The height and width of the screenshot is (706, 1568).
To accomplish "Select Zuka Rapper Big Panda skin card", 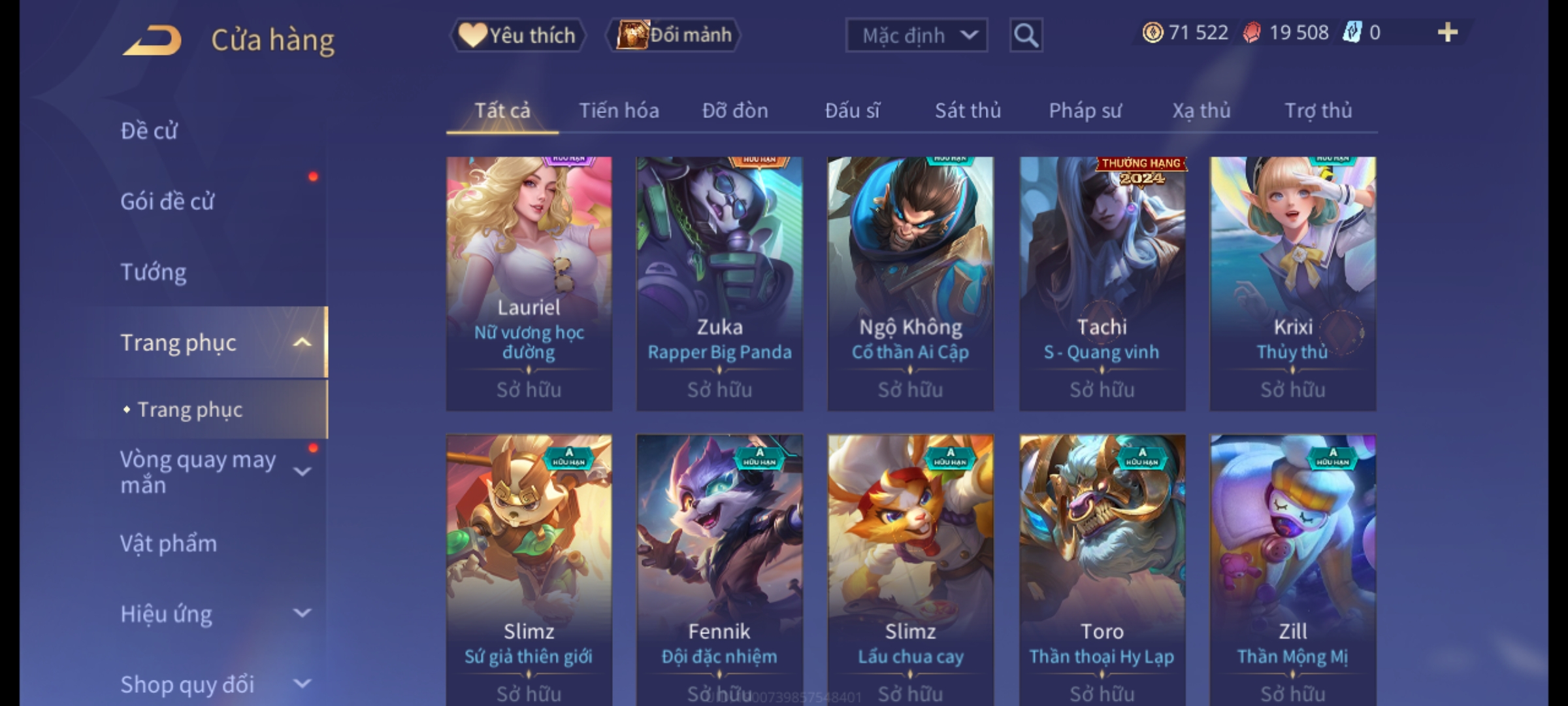I will (719, 284).
